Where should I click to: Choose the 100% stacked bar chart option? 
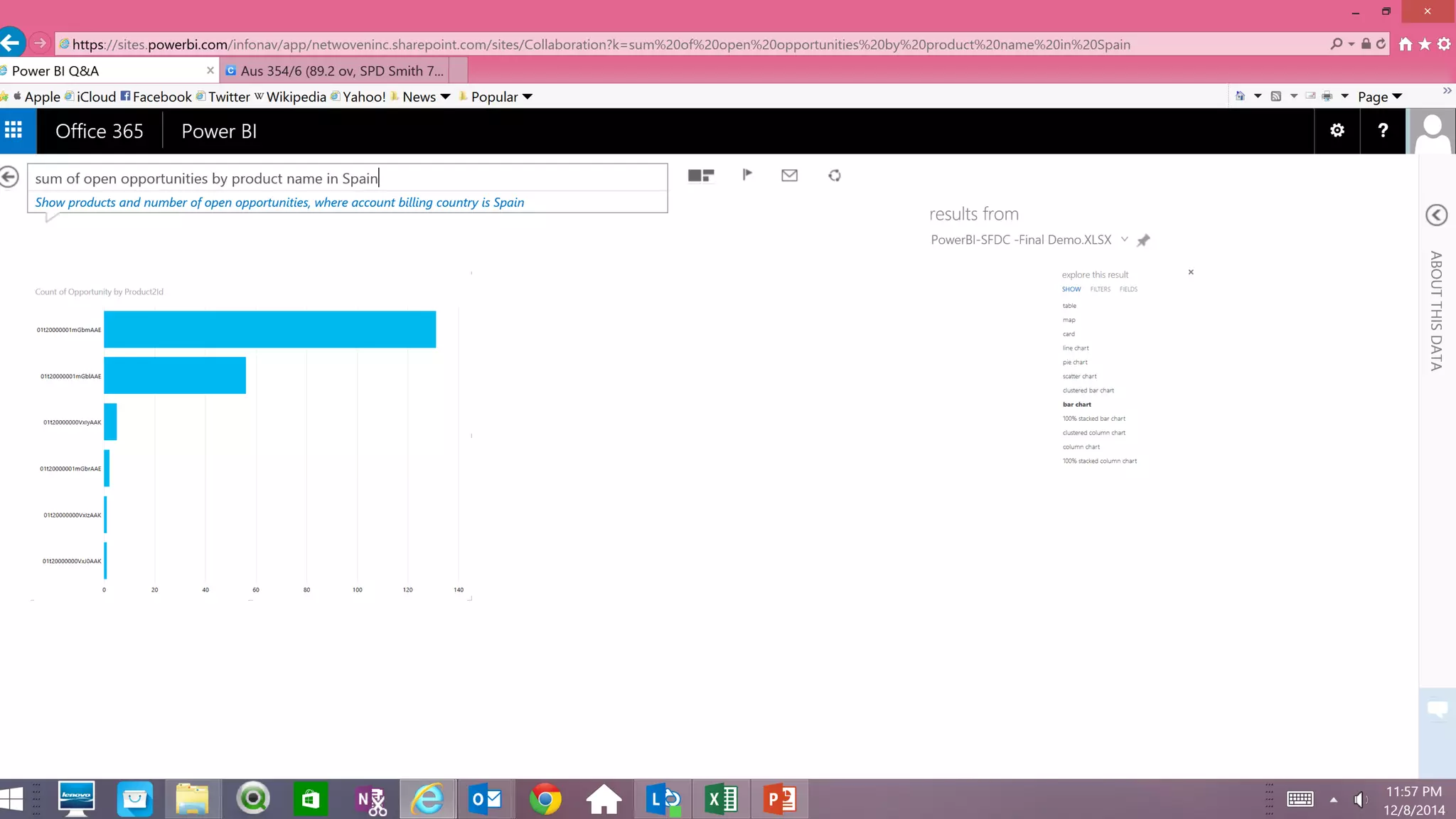(1094, 419)
